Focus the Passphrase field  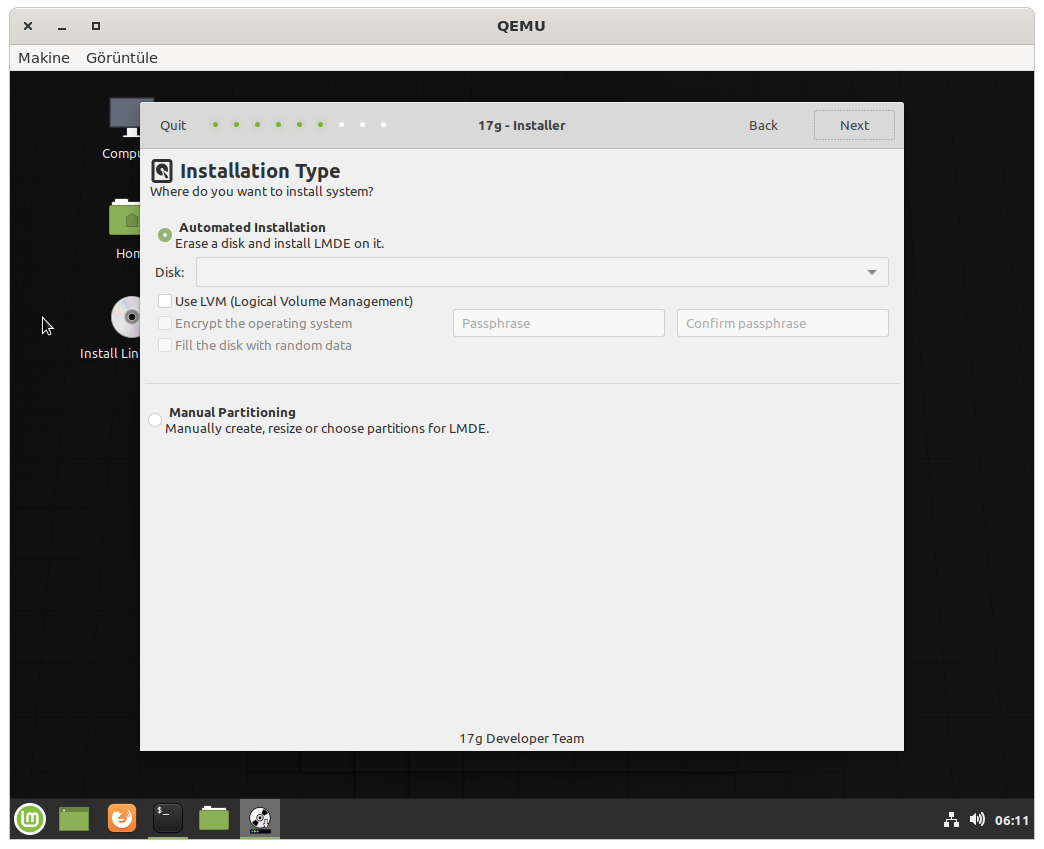click(x=559, y=323)
